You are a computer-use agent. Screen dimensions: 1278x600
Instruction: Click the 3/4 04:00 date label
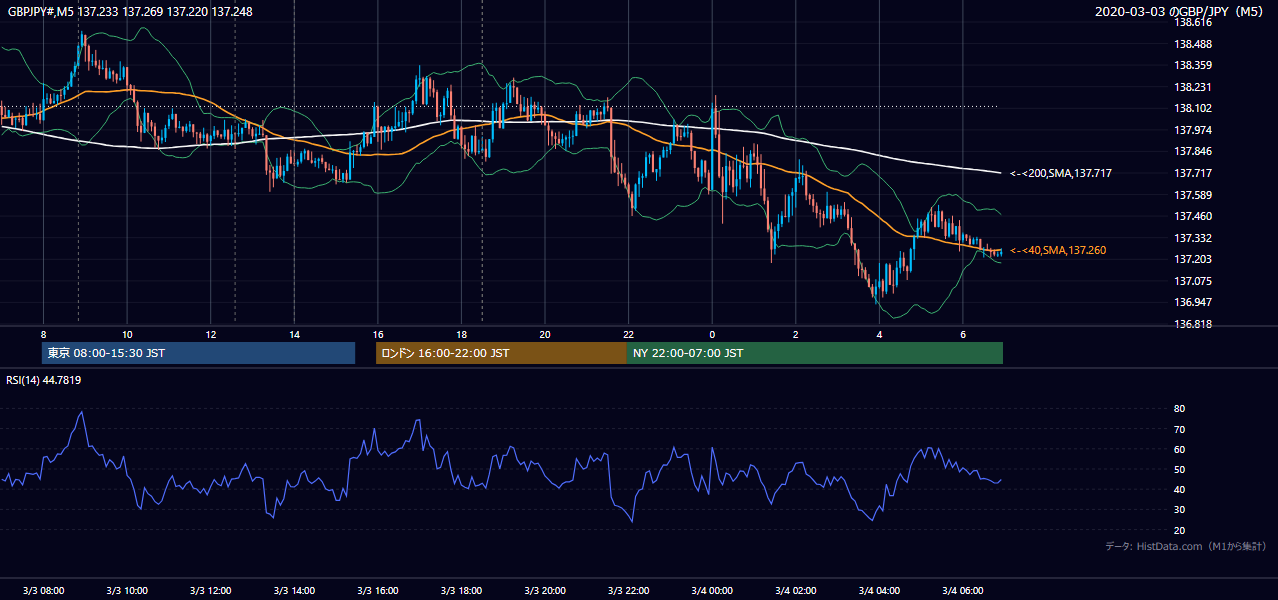pyautogui.click(x=879, y=590)
